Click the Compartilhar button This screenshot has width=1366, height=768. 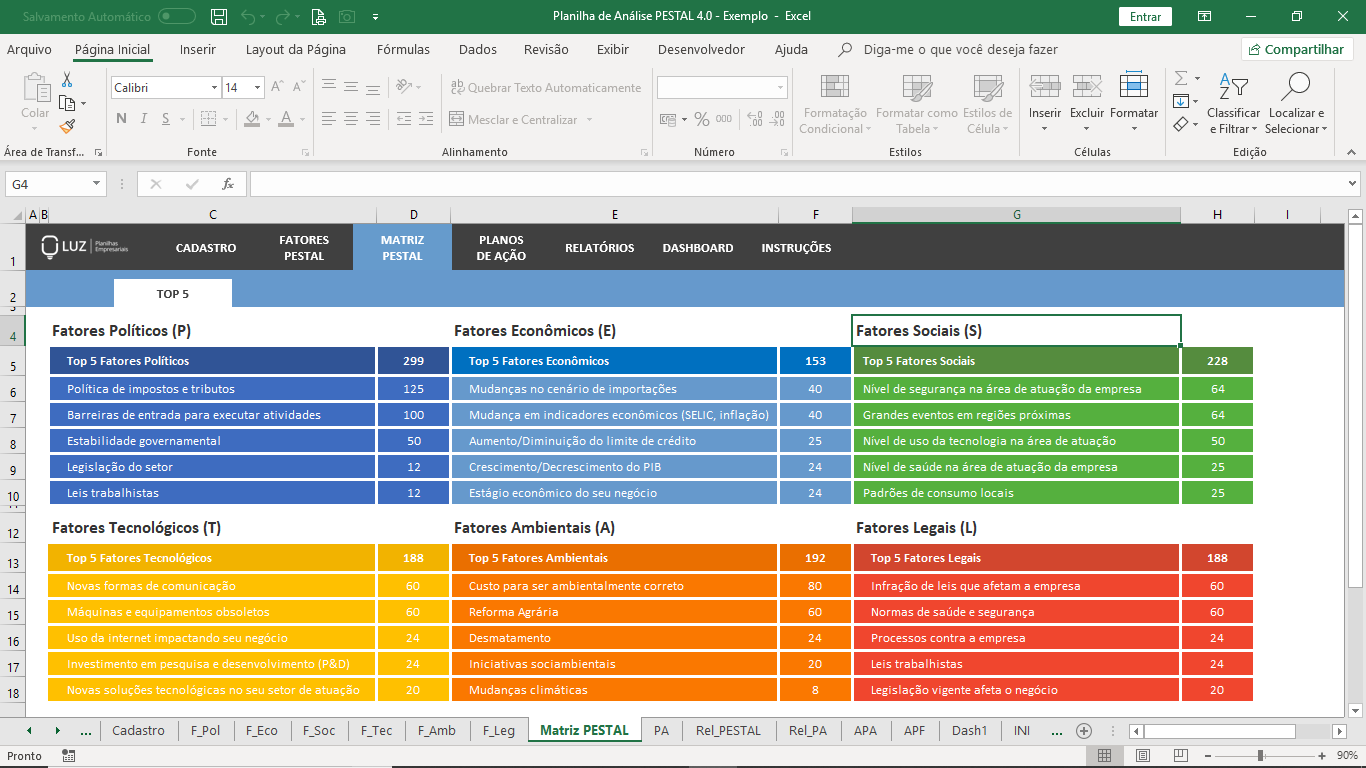pyautogui.click(x=1297, y=49)
